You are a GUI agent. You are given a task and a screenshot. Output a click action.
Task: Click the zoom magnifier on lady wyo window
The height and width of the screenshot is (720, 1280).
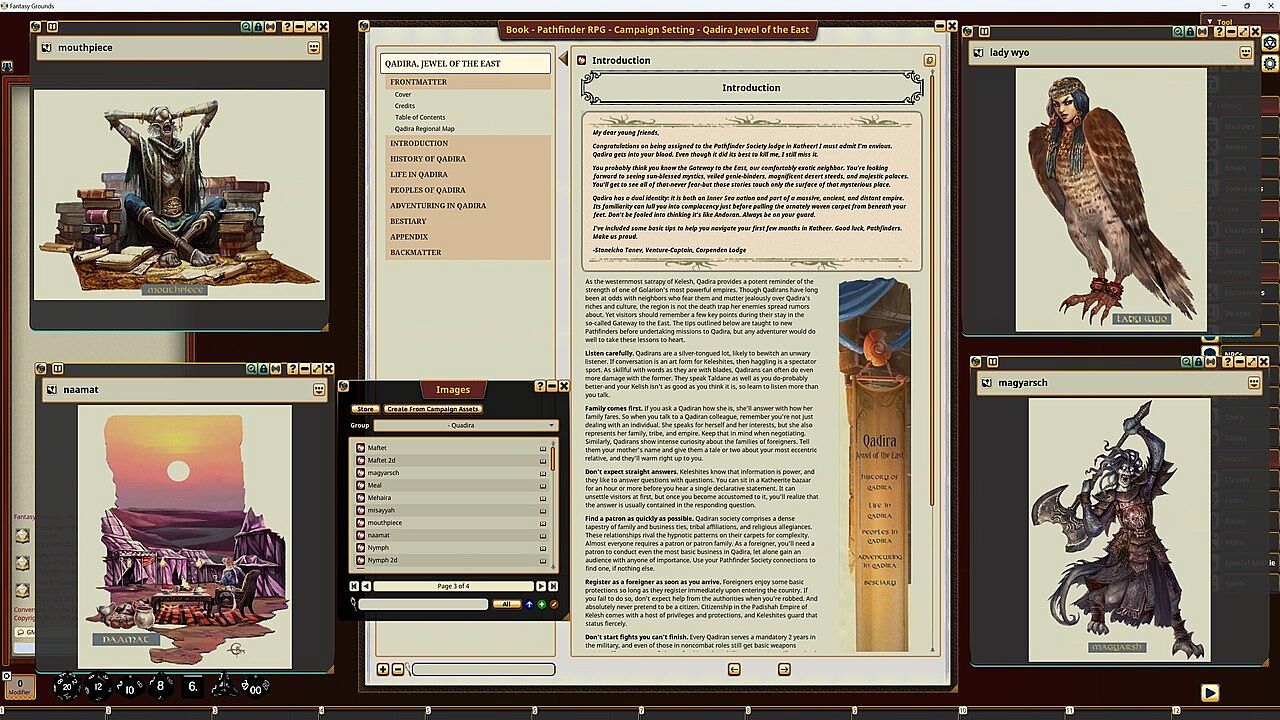(1179, 32)
